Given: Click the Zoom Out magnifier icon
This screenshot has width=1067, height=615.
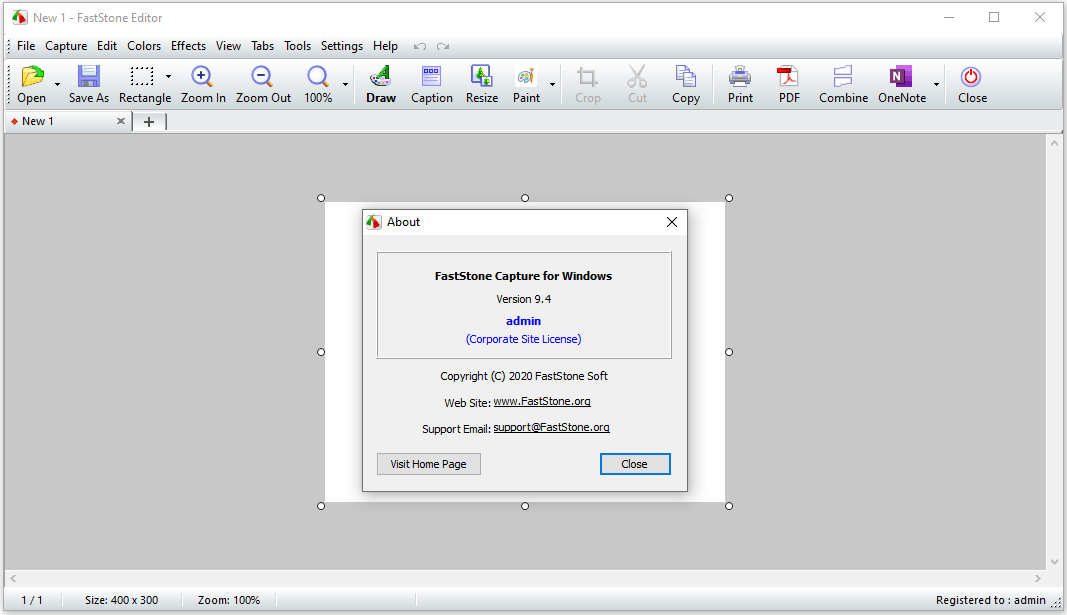Looking at the screenshot, I should (x=262, y=76).
